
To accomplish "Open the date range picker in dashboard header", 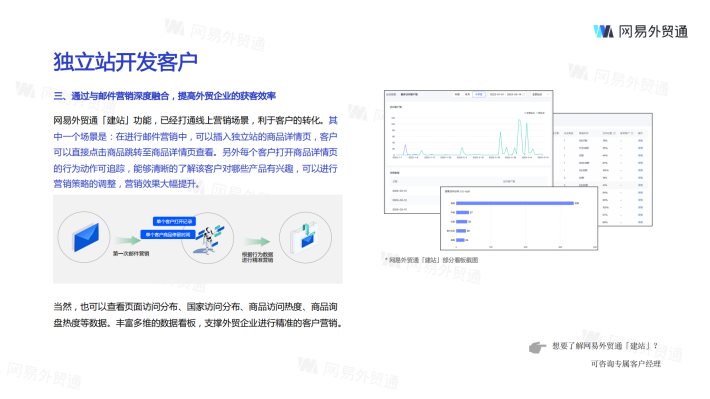I will click(x=506, y=95).
